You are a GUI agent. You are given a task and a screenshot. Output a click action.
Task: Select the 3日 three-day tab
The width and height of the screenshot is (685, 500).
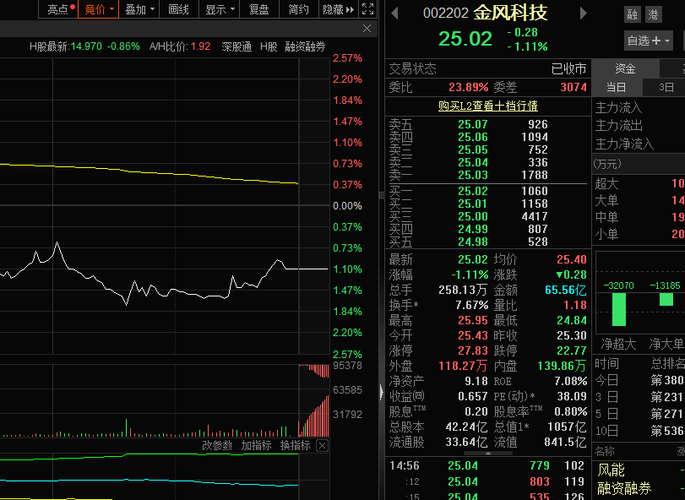click(666, 87)
